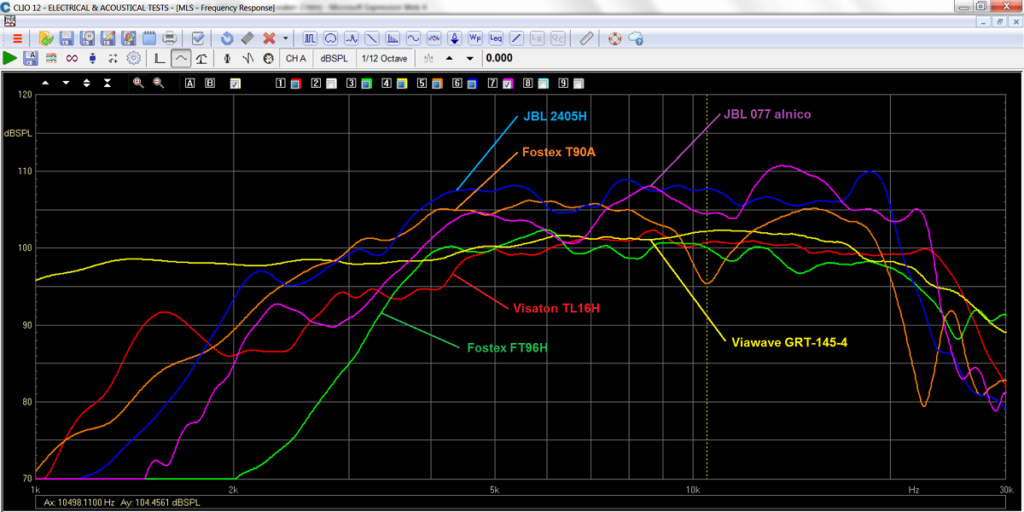This screenshot has height=512, width=1024.
Task: Click the red X delete icon
Action: click(268, 38)
